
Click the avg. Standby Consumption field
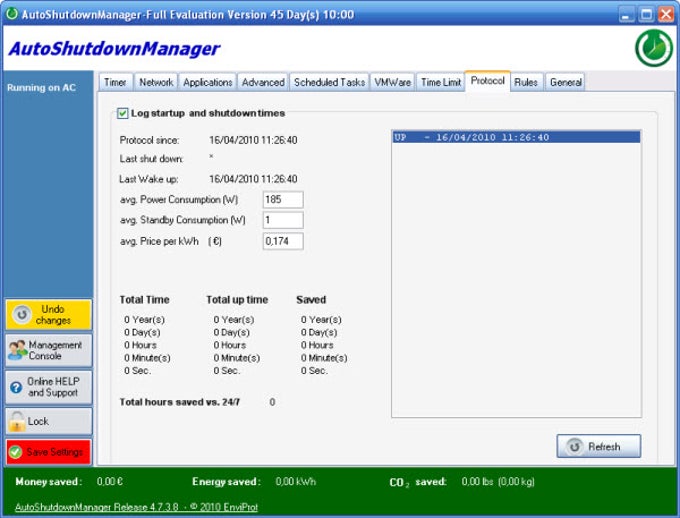283,220
